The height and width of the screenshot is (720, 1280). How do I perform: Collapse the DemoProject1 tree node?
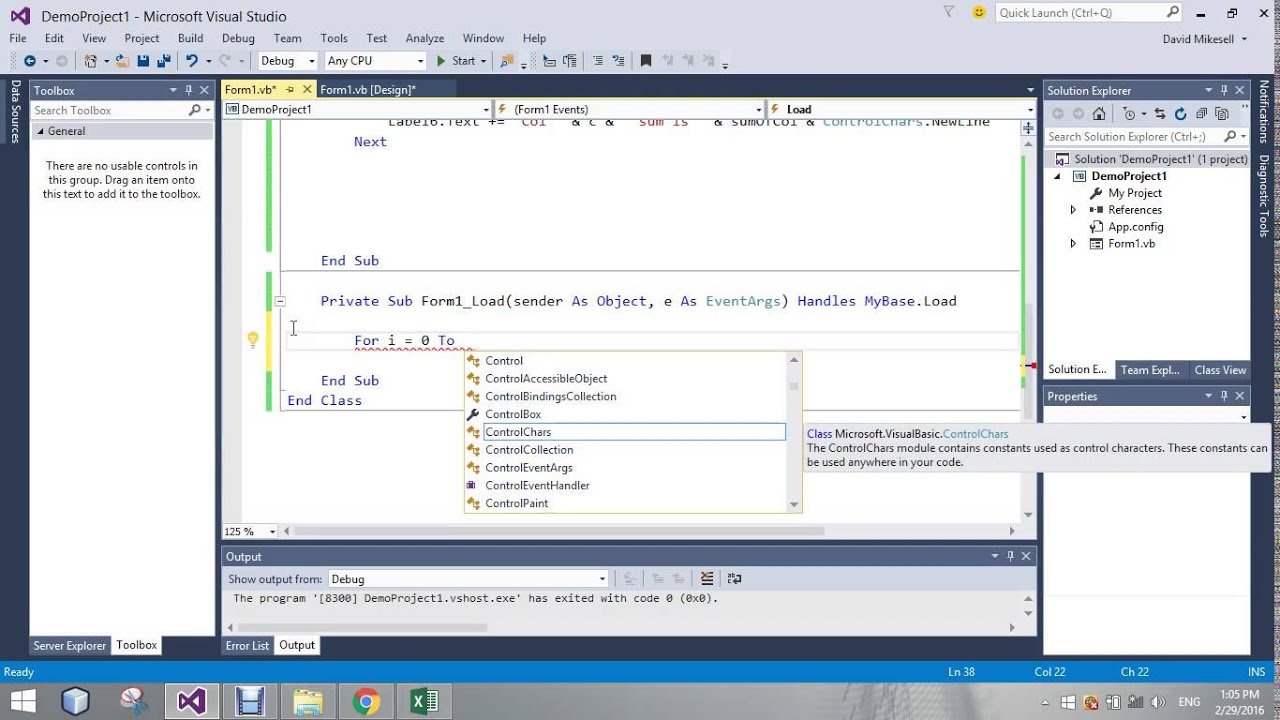click(x=1057, y=176)
